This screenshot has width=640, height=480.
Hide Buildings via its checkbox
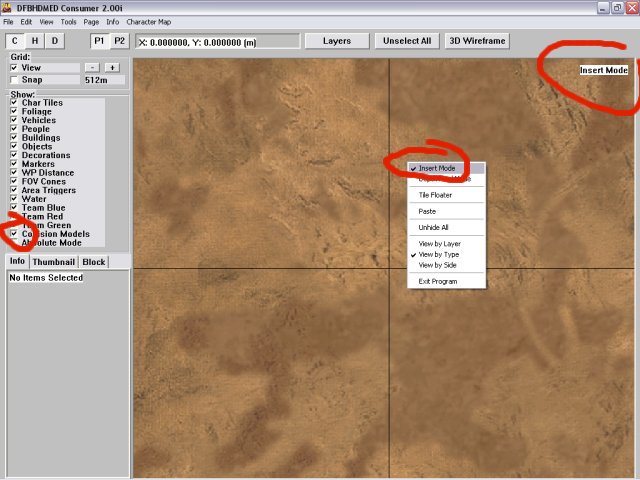[x=14, y=138]
